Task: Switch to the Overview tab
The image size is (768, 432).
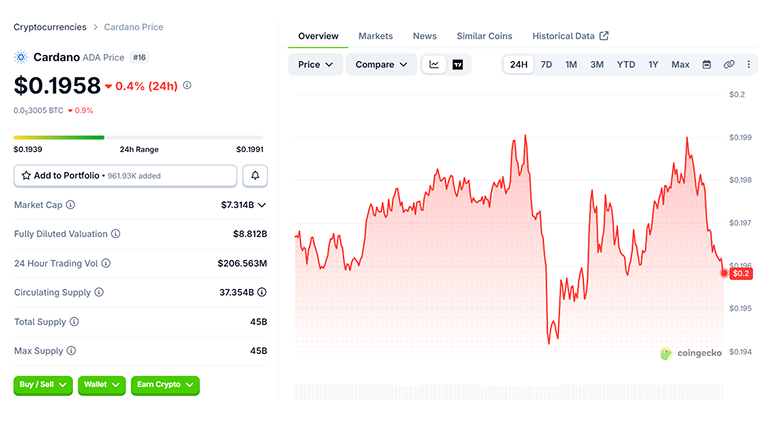Action: point(318,36)
